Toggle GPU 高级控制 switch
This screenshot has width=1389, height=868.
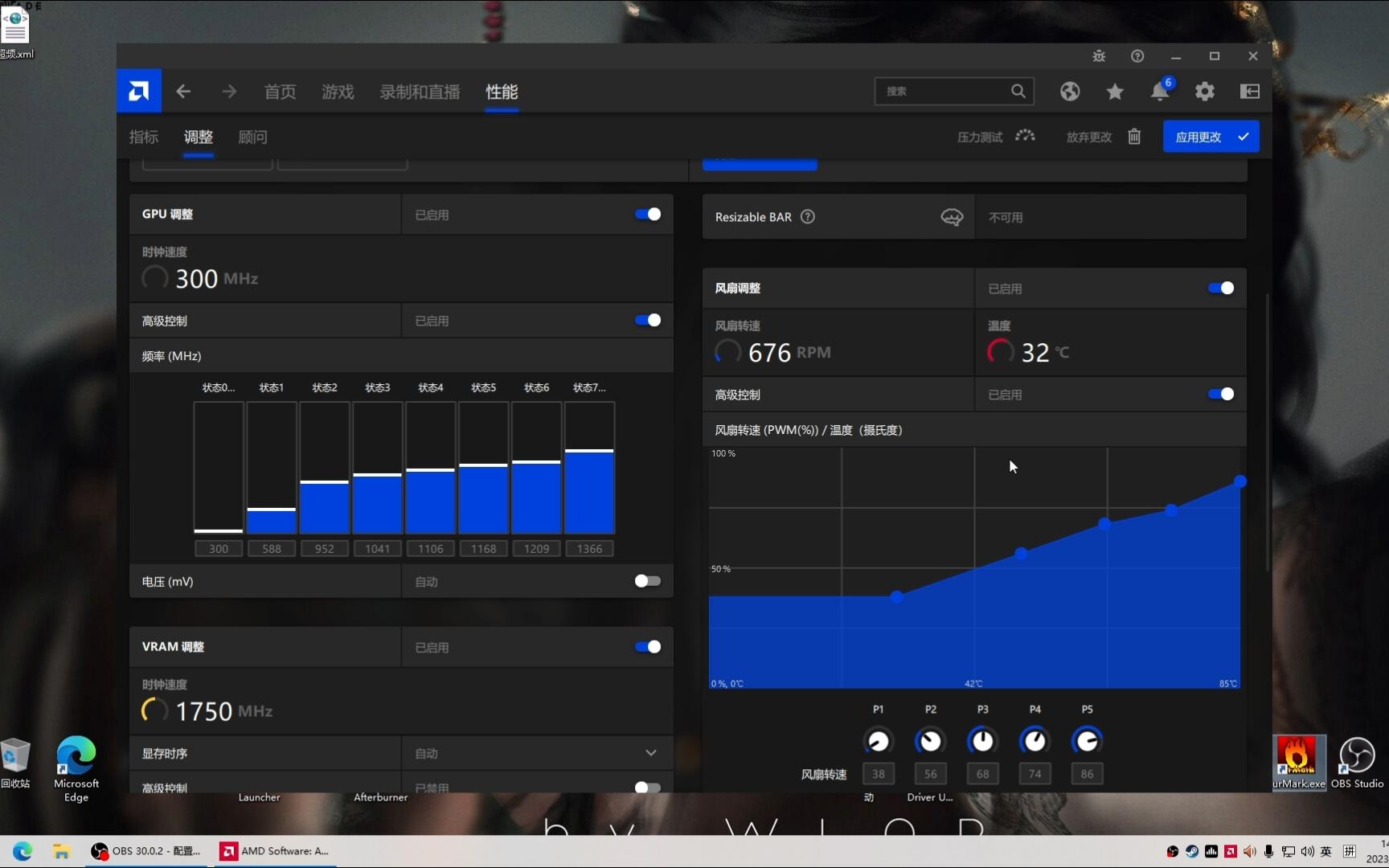point(648,320)
